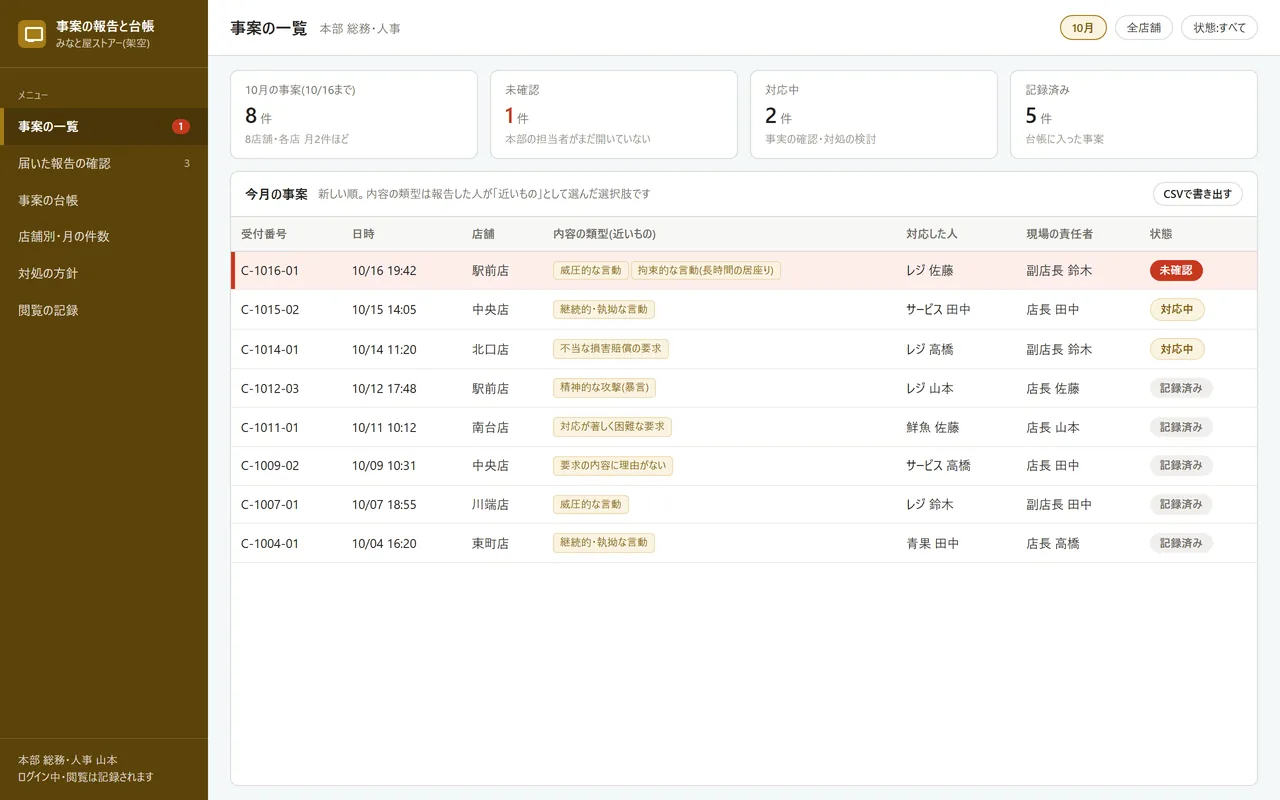Click the 精神的な攻撃(暴言) tag
The width and height of the screenshot is (1280, 800).
(x=604, y=388)
